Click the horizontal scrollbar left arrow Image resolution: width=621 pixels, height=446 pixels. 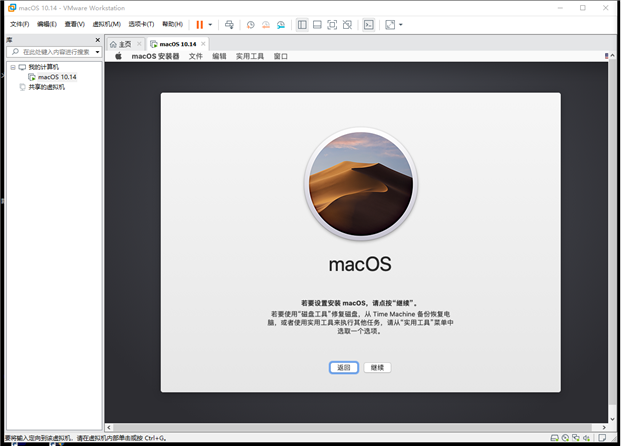pos(109,427)
